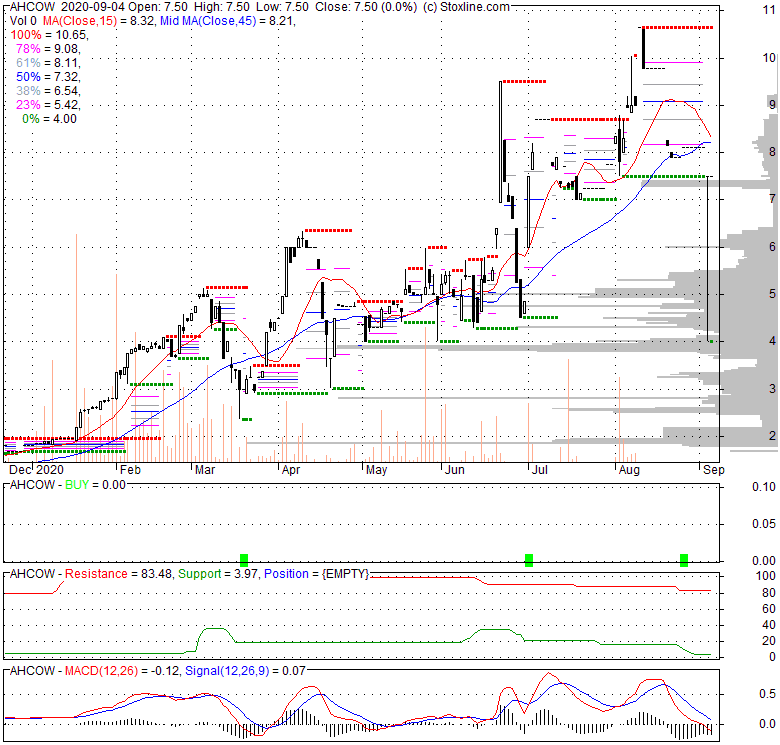Image resolution: width=780 pixels, height=745 pixels.
Task: Click the '100% = 10.65' Fibonacci level
Action: 49,35
